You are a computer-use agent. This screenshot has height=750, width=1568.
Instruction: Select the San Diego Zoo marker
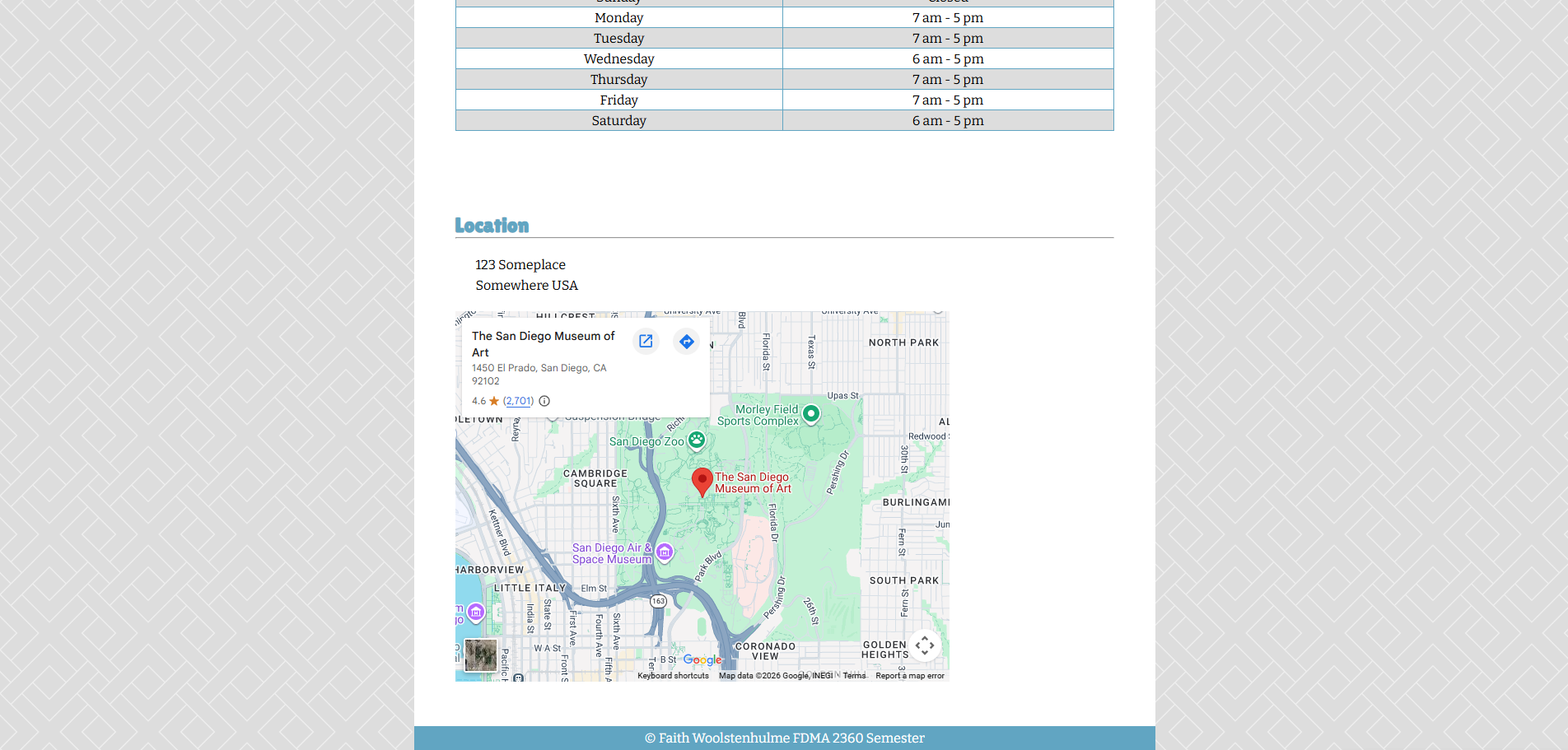click(x=697, y=440)
